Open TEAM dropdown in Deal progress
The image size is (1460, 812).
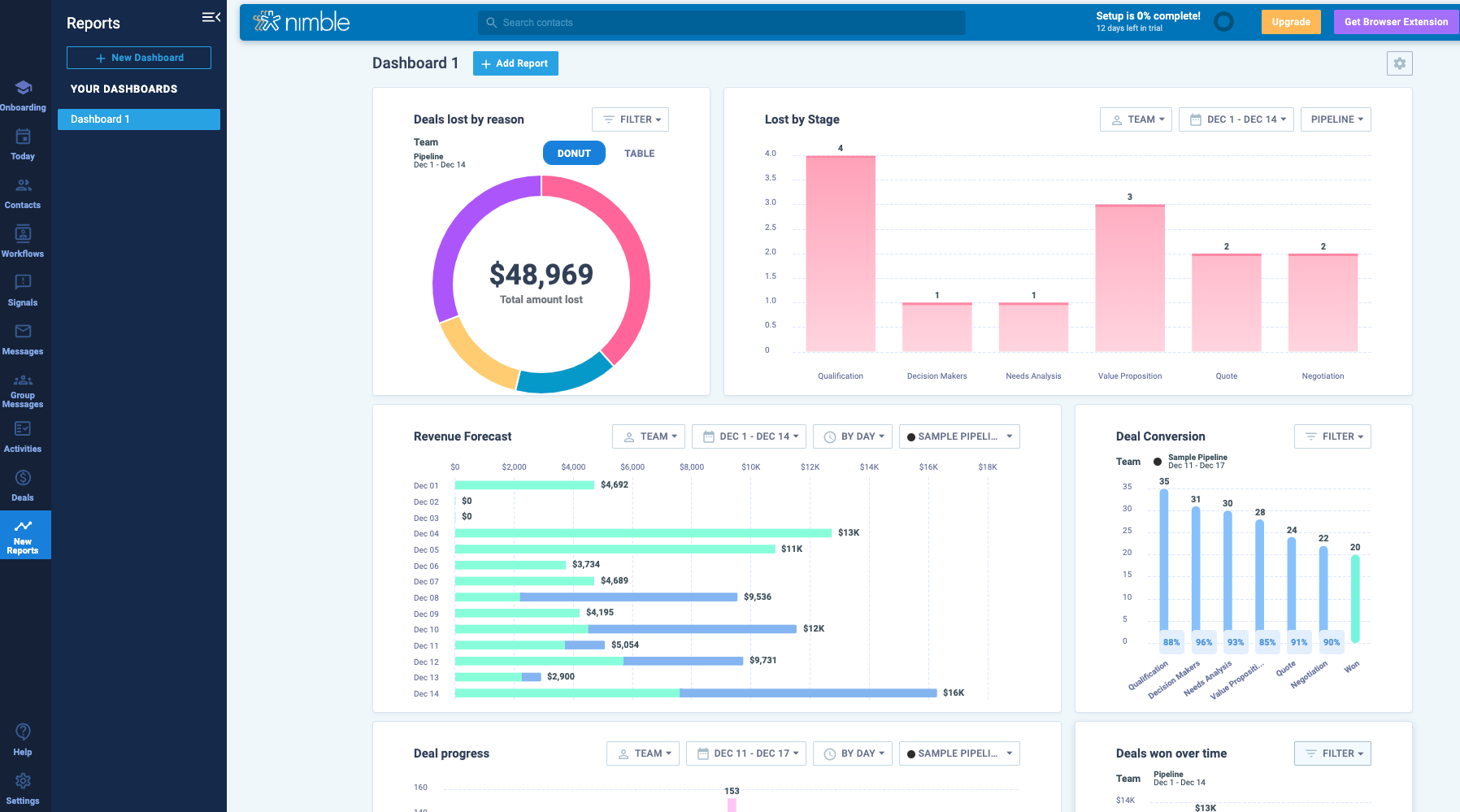pyautogui.click(x=642, y=753)
